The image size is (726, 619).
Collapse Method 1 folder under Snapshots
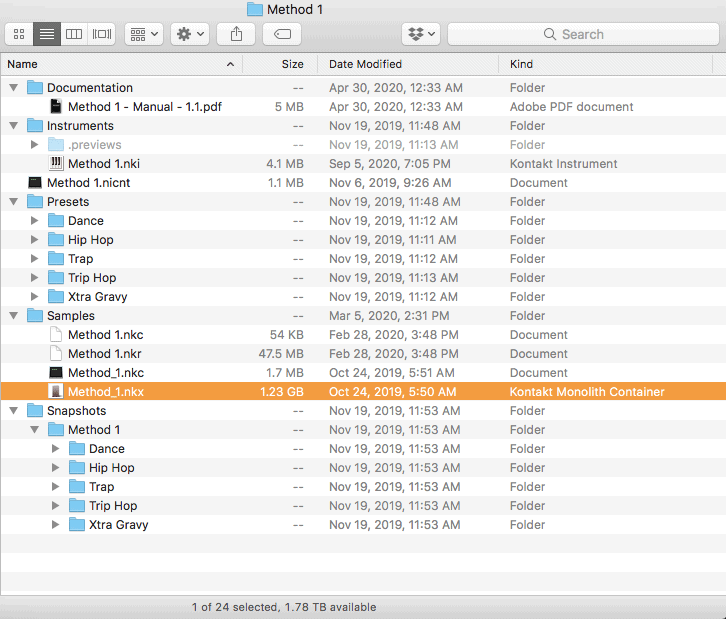[35, 429]
